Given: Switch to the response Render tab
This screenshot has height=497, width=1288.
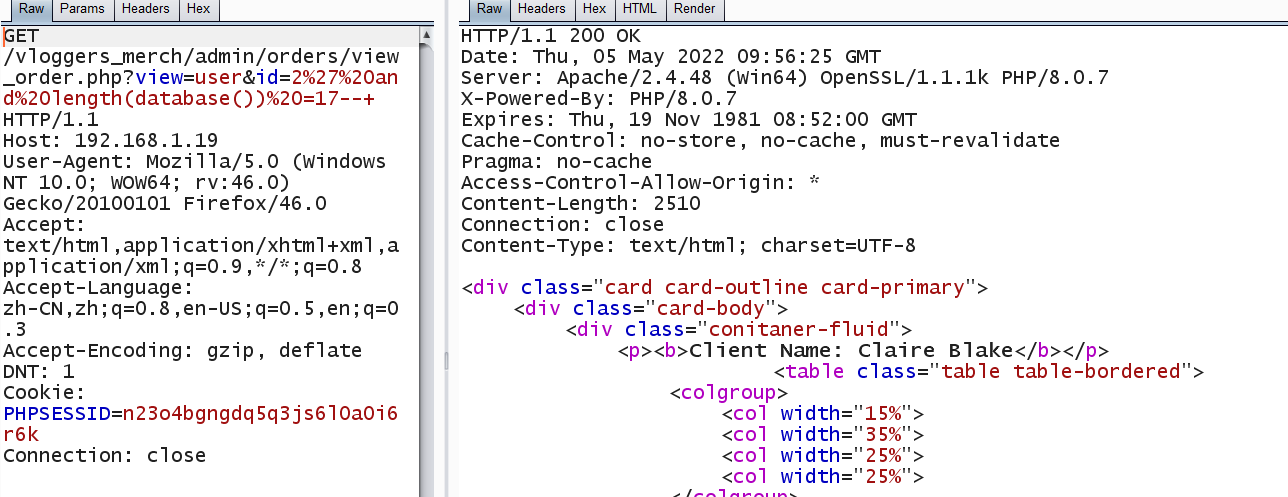Looking at the screenshot, I should coord(695,10).
